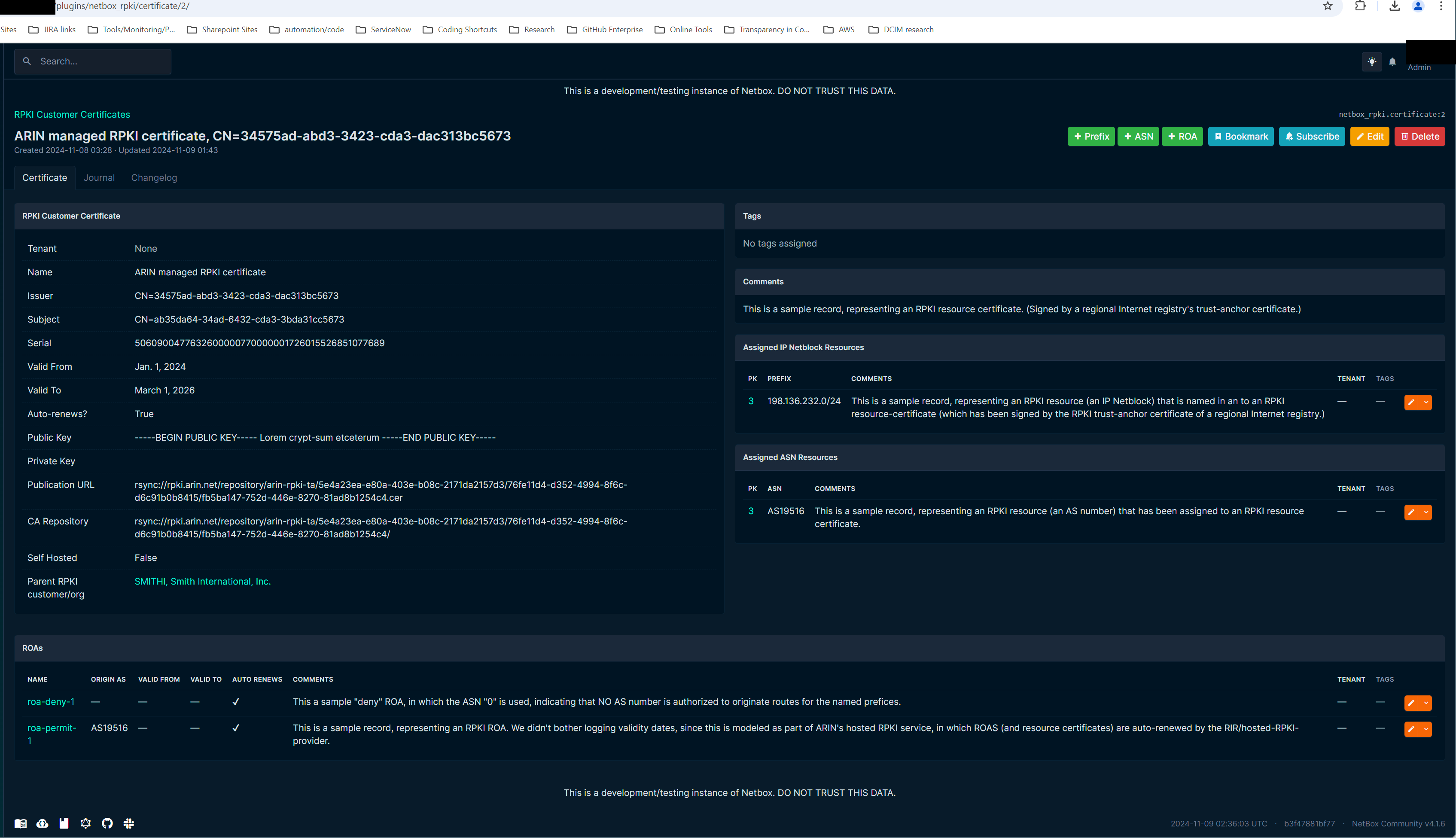Open Admin user menu
The image size is (1456, 838).
(1419, 67)
